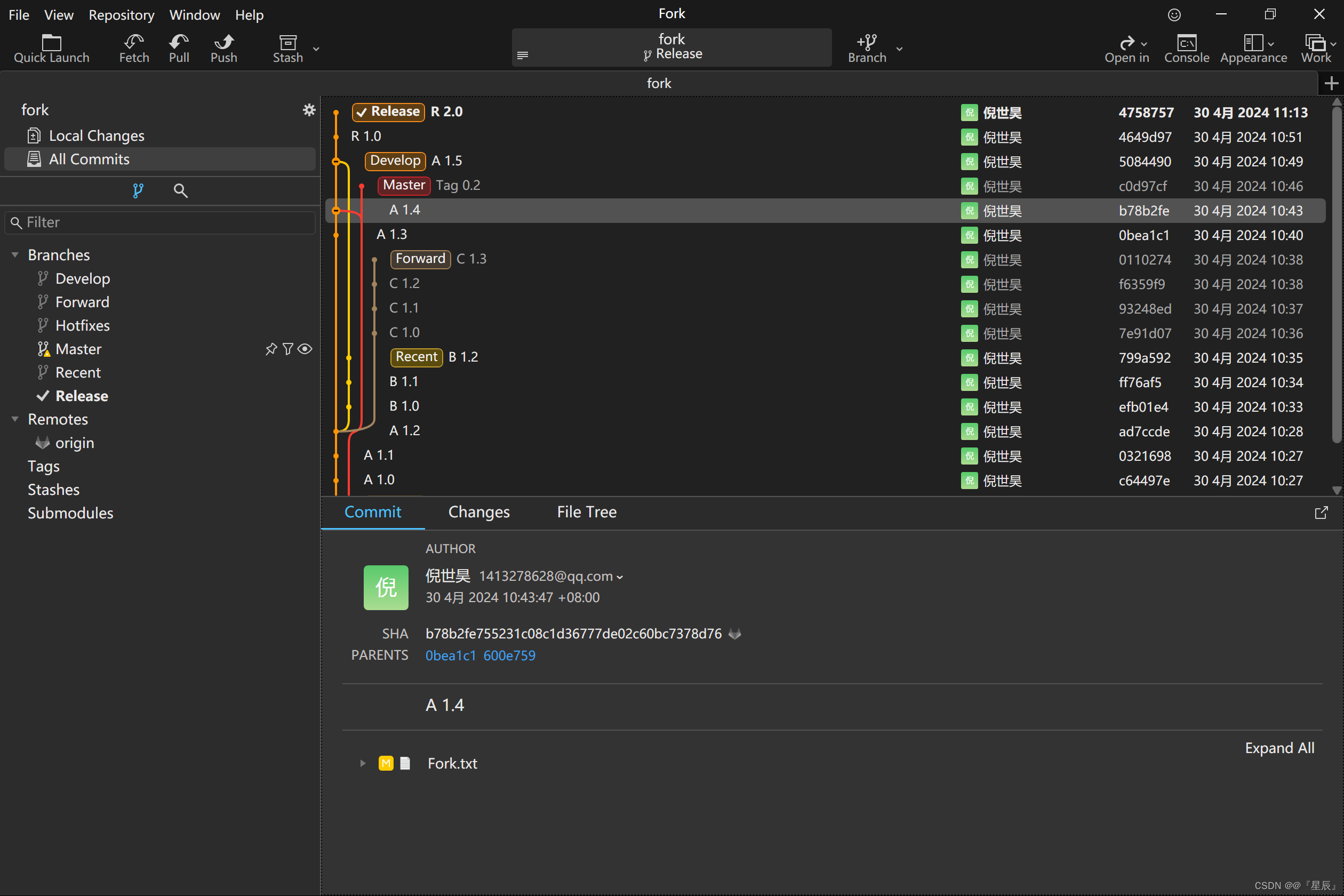1344x896 pixels.
Task: Open parent commit 600e759 link
Action: pos(509,655)
